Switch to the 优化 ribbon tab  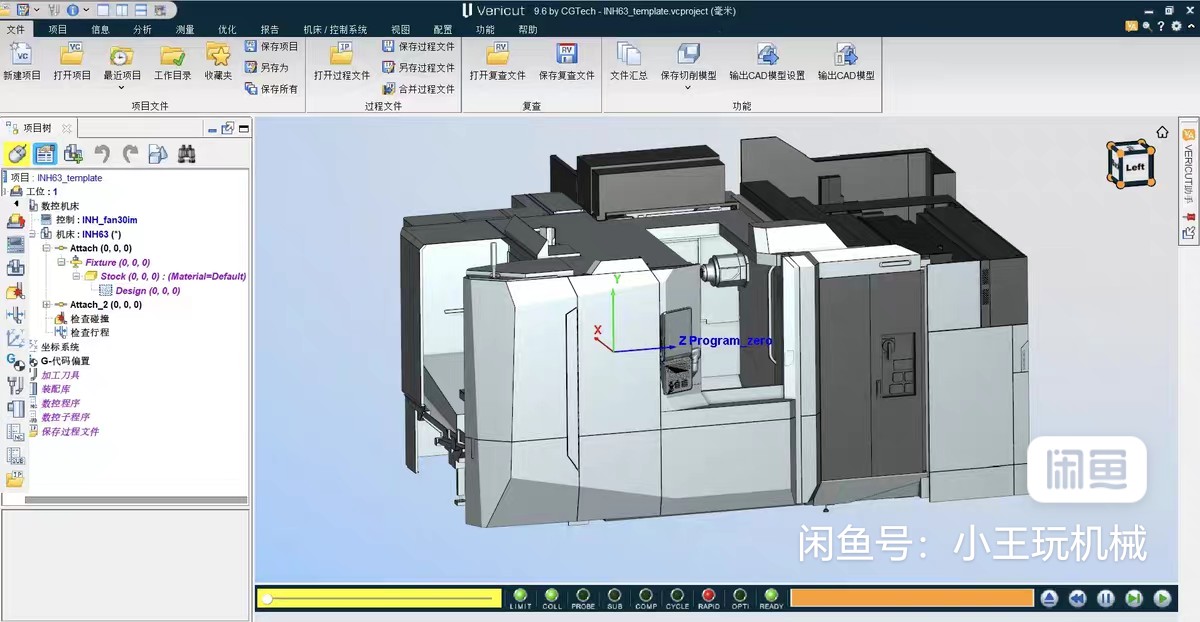(227, 30)
